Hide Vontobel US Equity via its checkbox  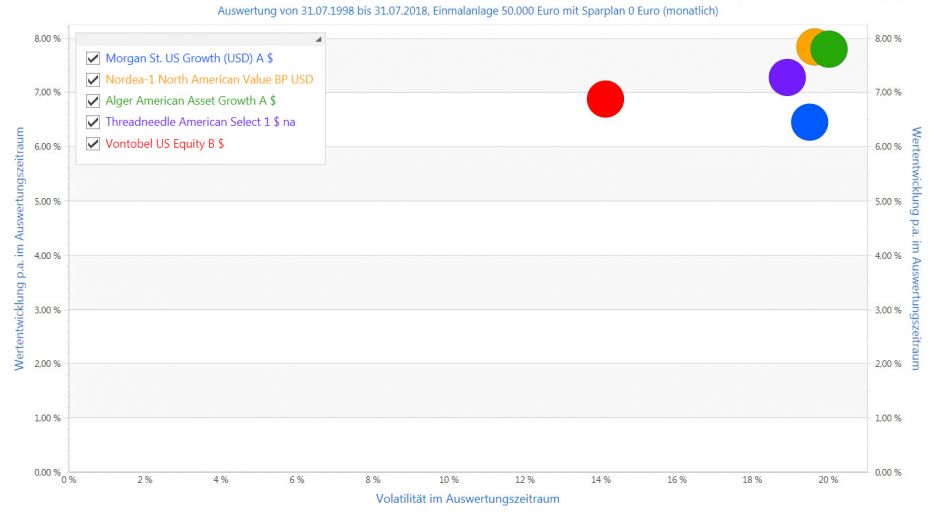point(93,144)
